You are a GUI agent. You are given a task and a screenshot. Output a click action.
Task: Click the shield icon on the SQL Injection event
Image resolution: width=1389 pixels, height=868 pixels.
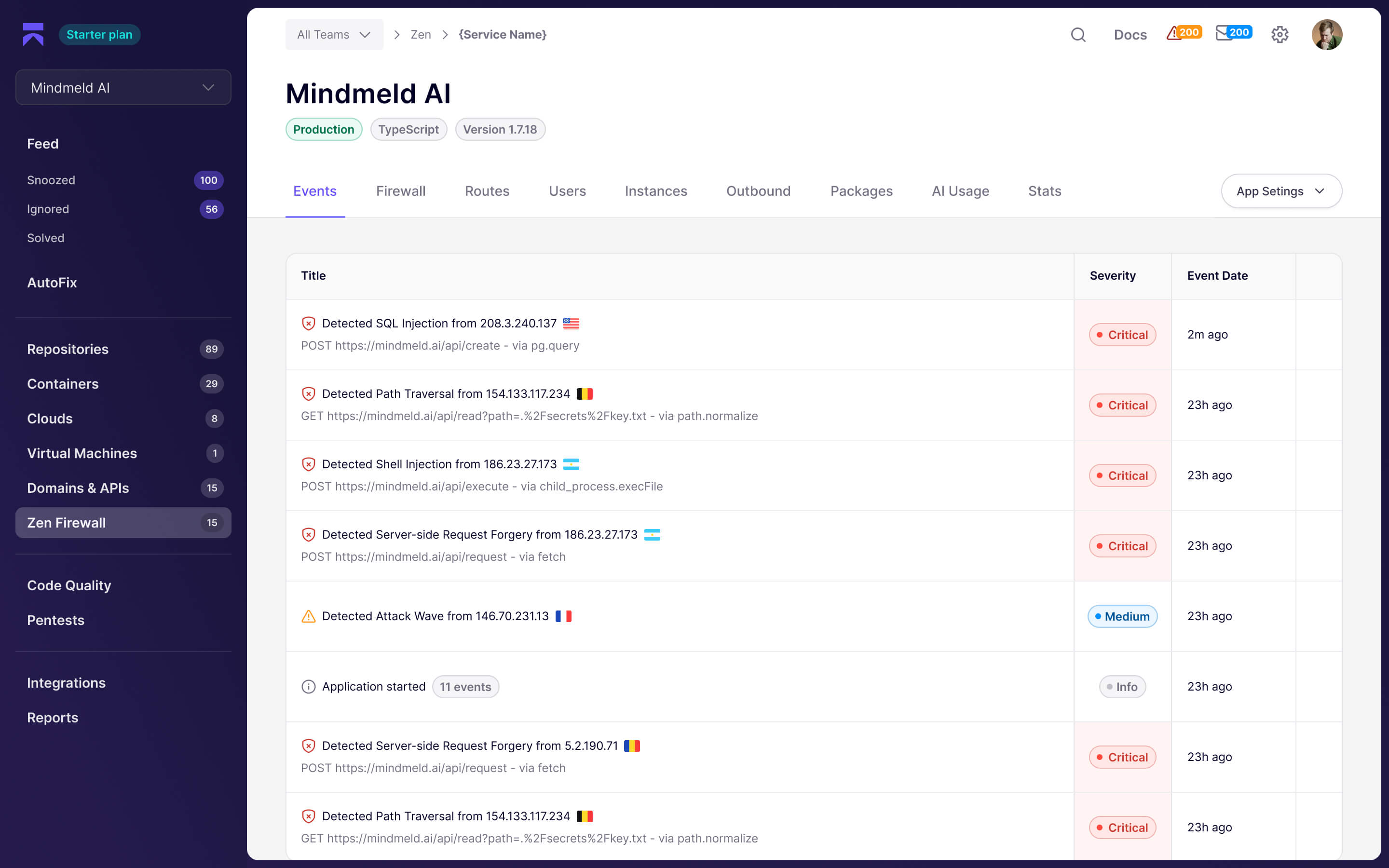[308, 323]
